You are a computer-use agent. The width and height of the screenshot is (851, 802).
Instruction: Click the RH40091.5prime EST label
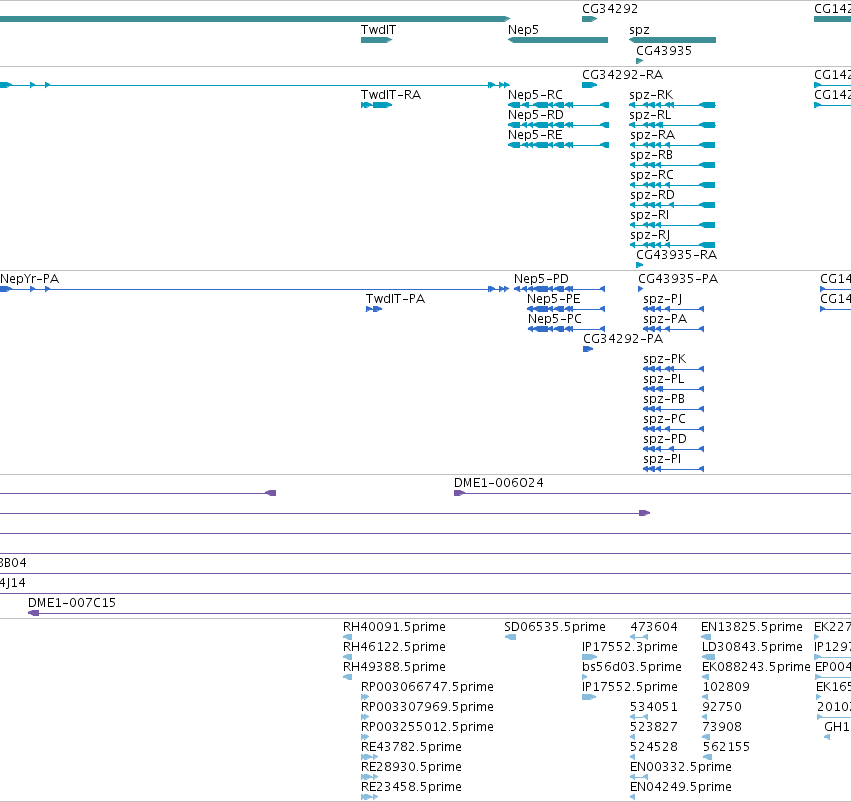pyautogui.click(x=394, y=627)
